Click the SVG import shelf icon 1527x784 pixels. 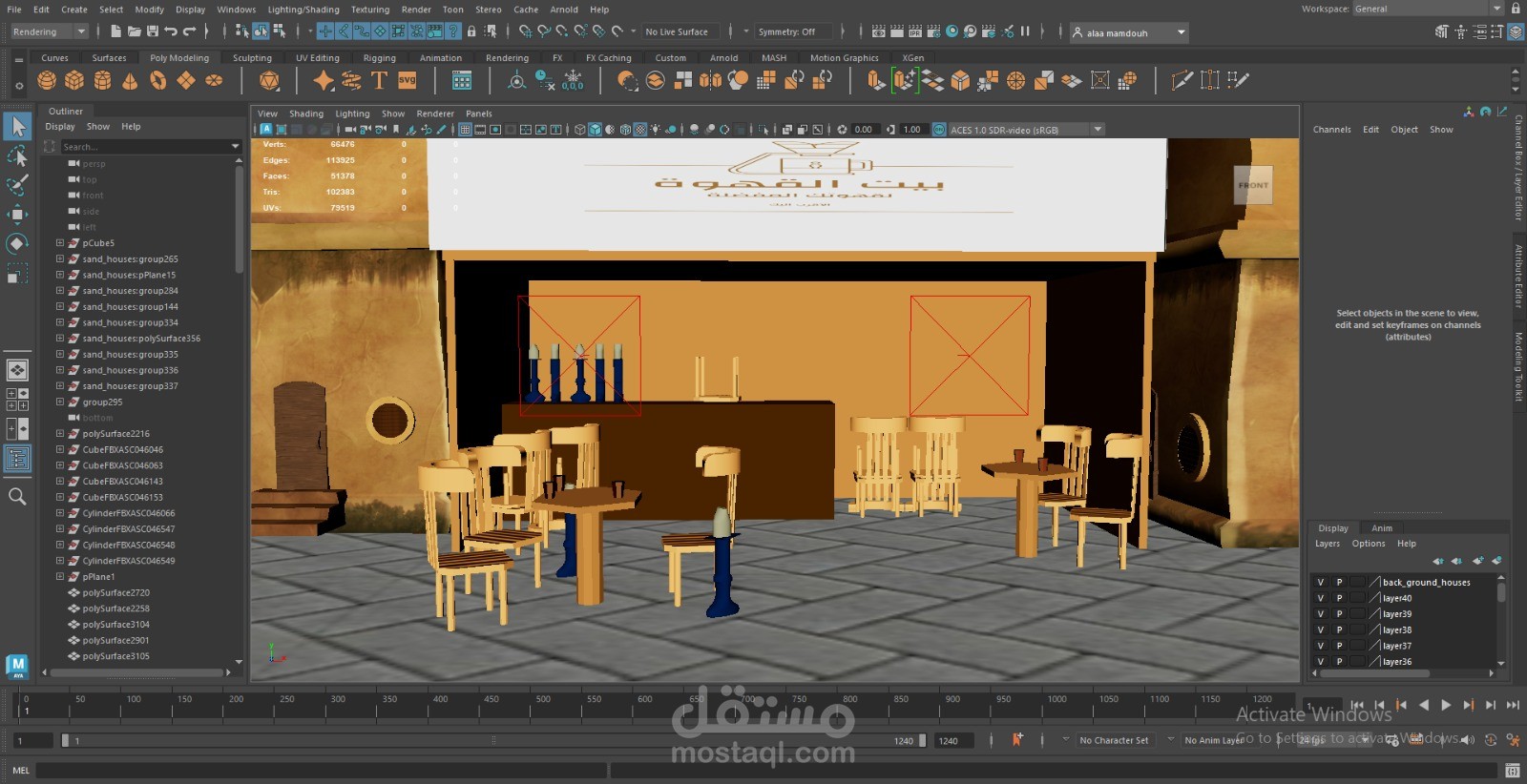pyautogui.click(x=408, y=81)
